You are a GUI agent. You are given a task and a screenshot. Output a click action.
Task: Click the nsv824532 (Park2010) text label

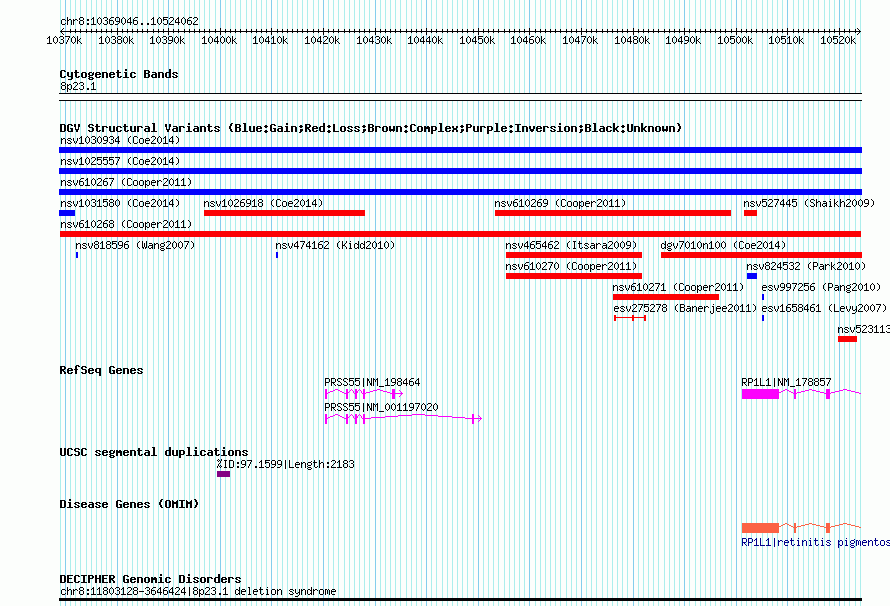pos(806,266)
